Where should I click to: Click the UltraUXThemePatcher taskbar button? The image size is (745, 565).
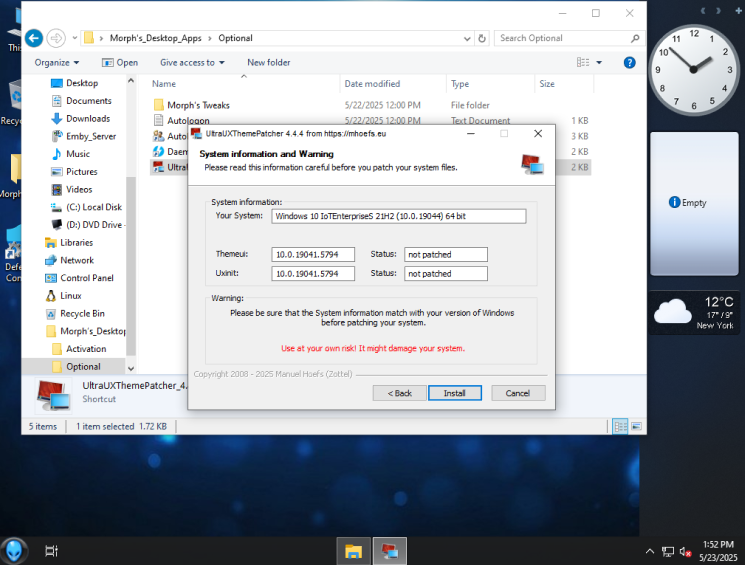coord(390,551)
